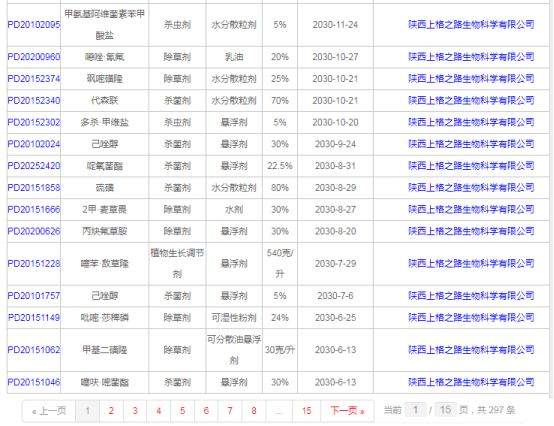Viewport: 554px width, 426px height.
Task: Open registration PD20102095 link
Action: point(34,25)
